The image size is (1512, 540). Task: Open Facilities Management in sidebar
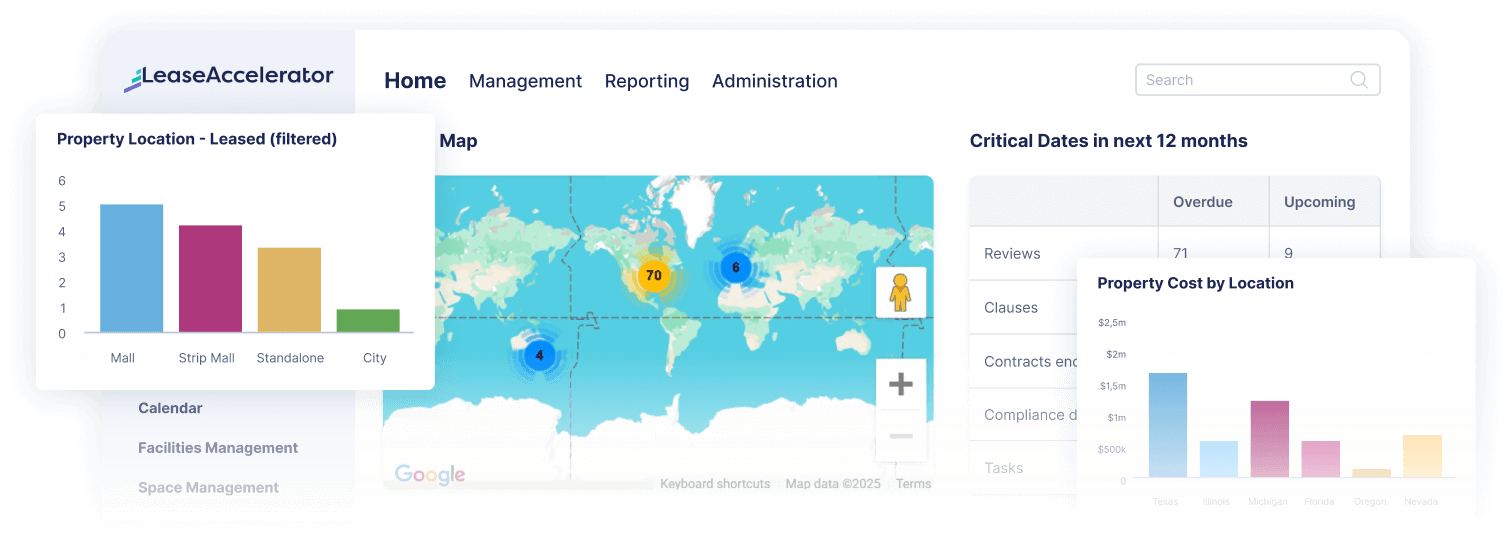coord(218,448)
